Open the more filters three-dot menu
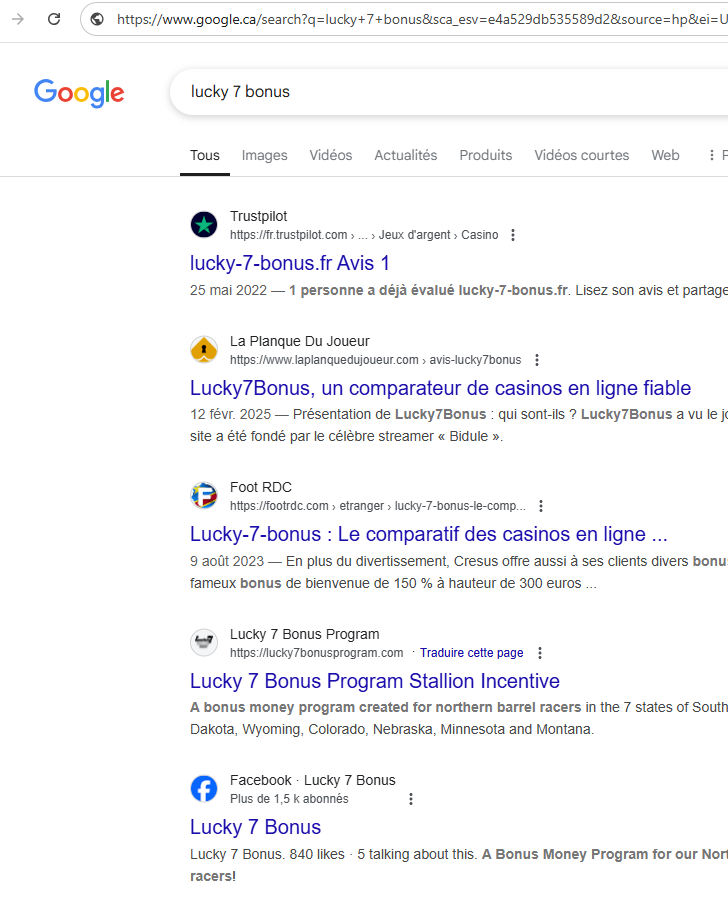Viewport: 728px width, 903px height. point(712,155)
